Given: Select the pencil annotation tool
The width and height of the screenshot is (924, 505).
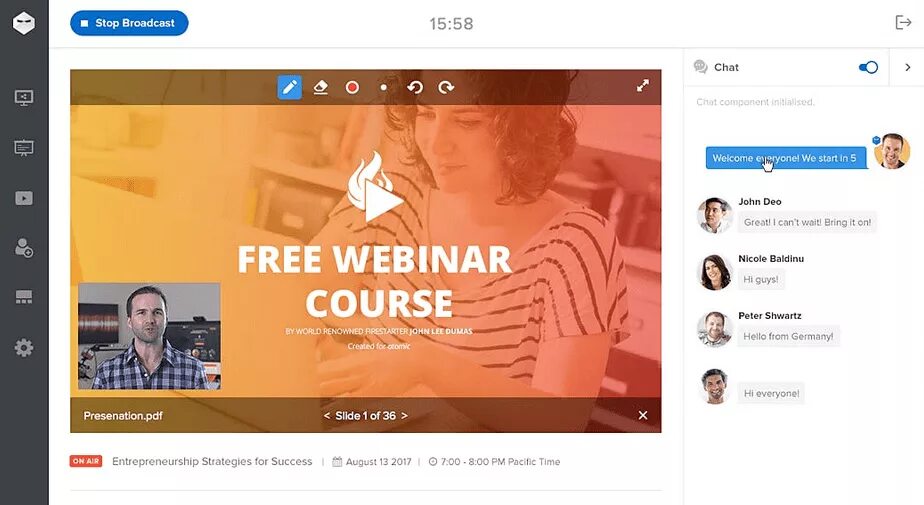Looking at the screenshot, I should click(x=289, y=87).
